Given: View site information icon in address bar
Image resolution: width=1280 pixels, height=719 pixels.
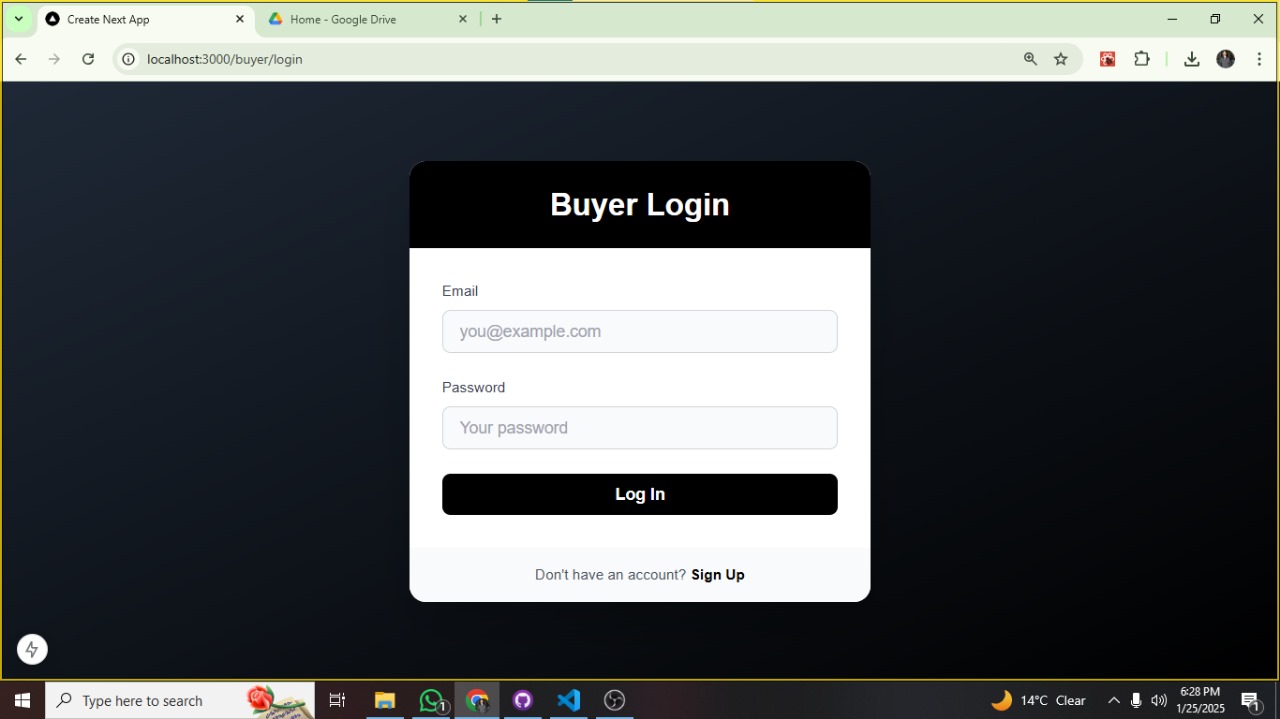Looking at the screenshot, I should (x=128, y=59).
